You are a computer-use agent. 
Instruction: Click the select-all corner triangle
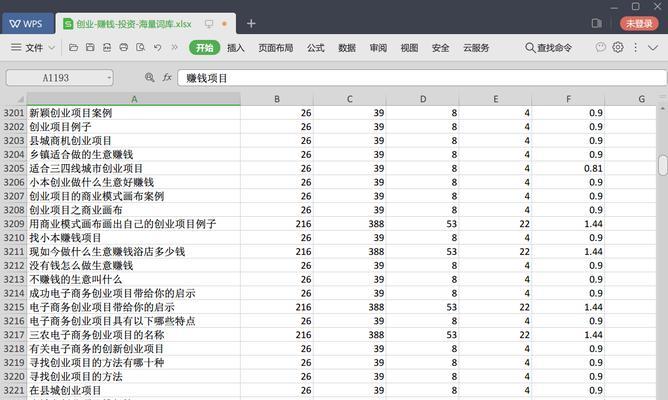20,99
